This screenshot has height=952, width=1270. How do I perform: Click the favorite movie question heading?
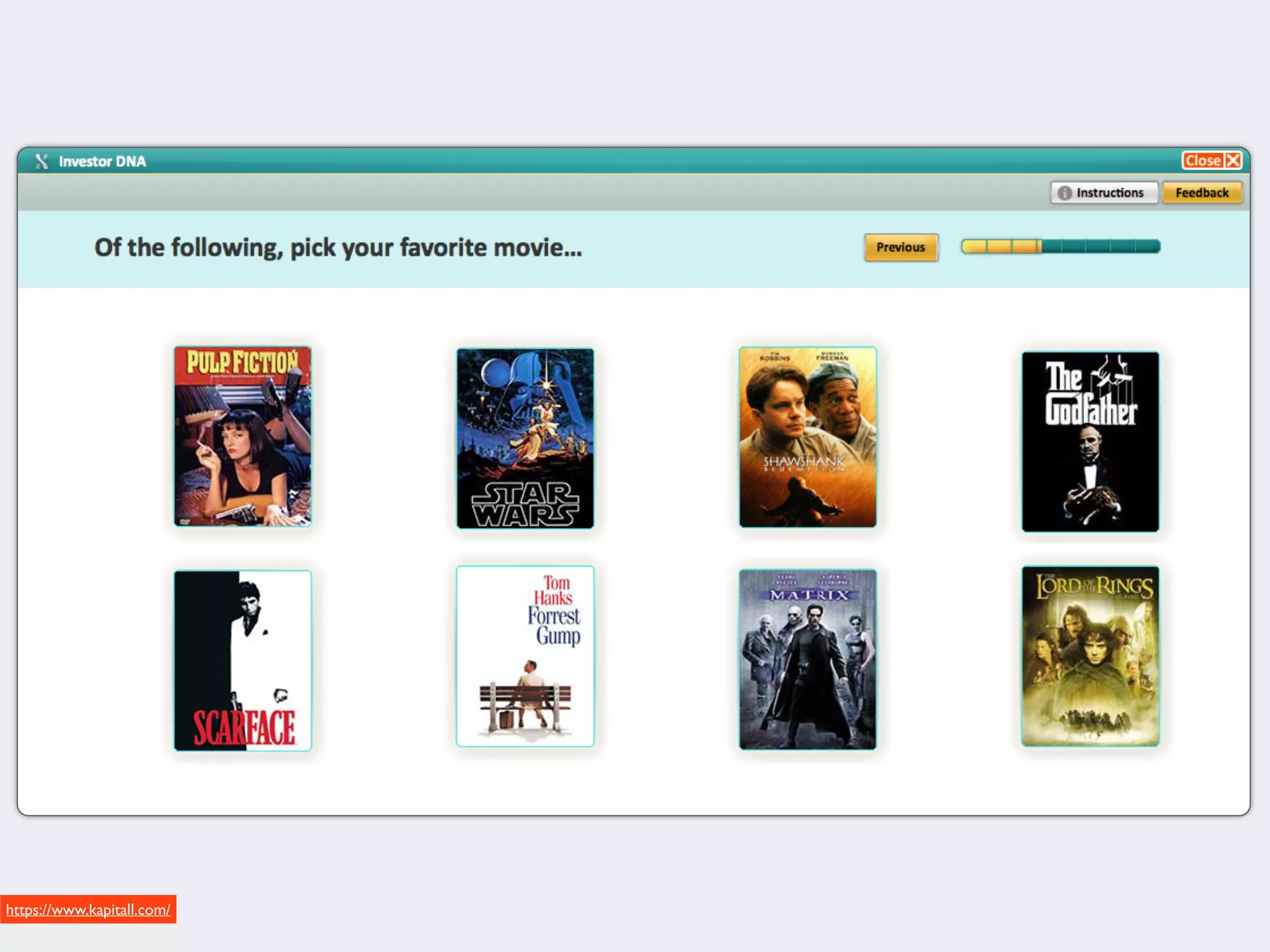tap(338, 248)
